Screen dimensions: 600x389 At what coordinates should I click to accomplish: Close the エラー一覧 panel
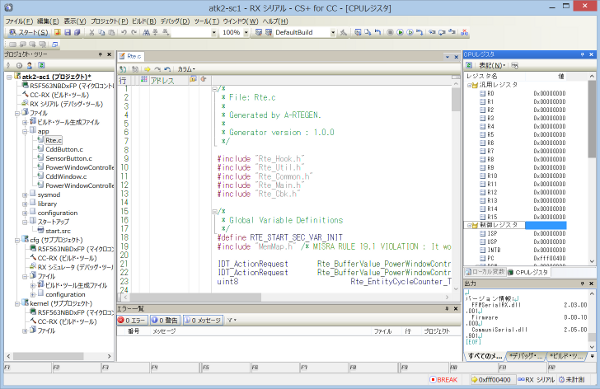coord(456,309)
